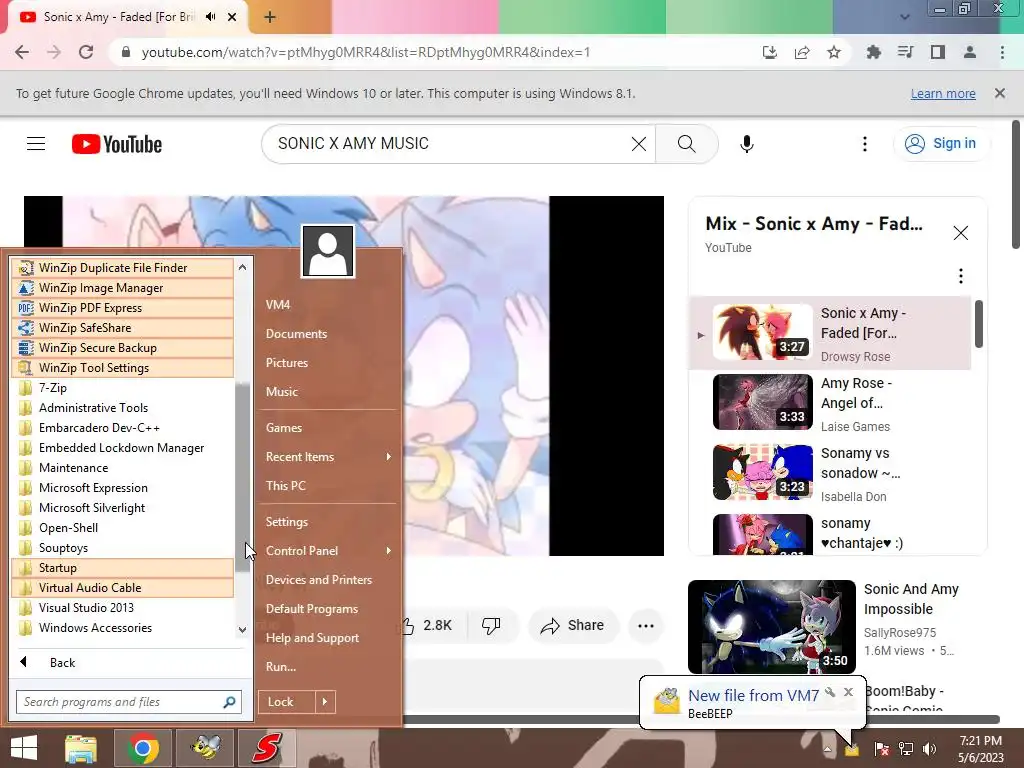This screenshot has height=768, width=1024.
Task: Open Chrome three-dot menu
Action: point(1002,52)
